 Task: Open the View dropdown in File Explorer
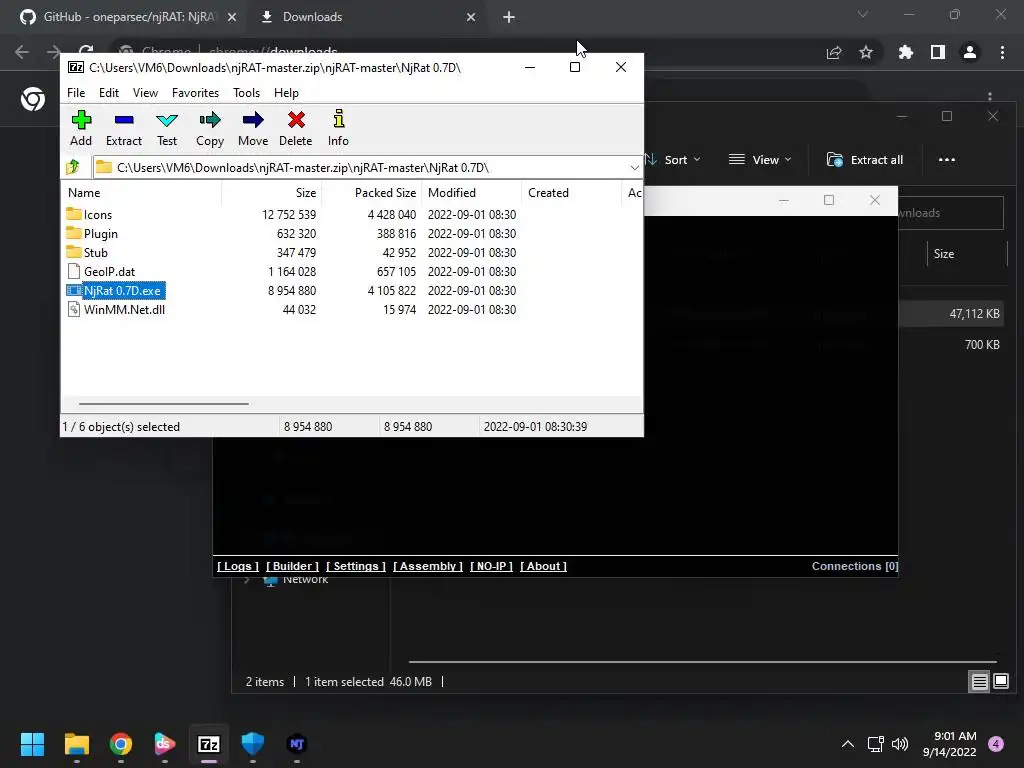[760, 160]
